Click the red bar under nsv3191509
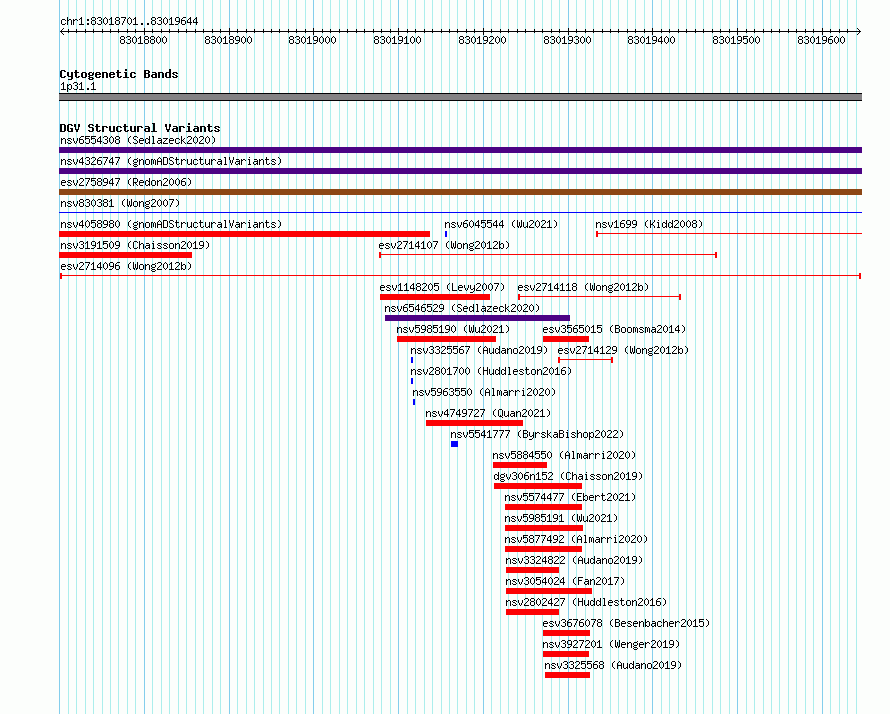The height and width of the screenshot is (714, 890). [x=125, y=255]
